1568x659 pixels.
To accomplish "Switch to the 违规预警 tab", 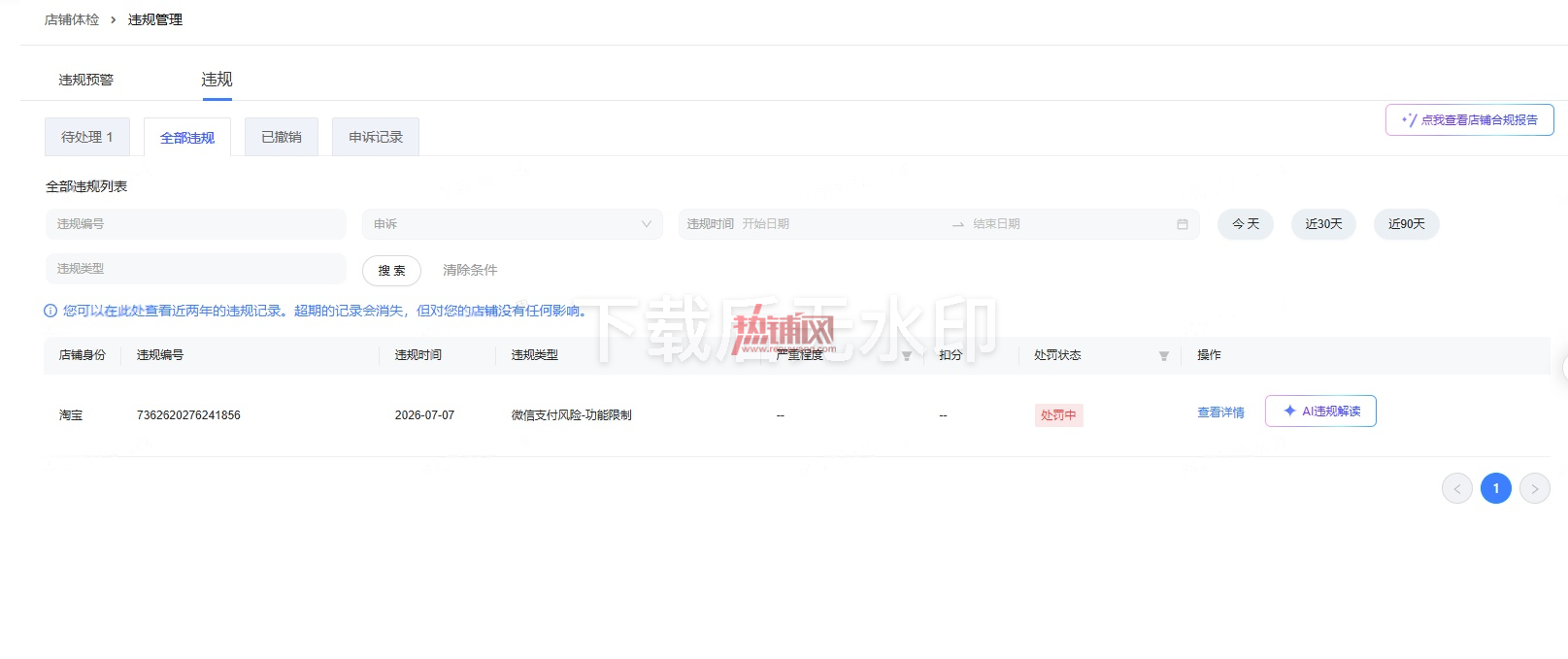I will [x=86, y=80].
